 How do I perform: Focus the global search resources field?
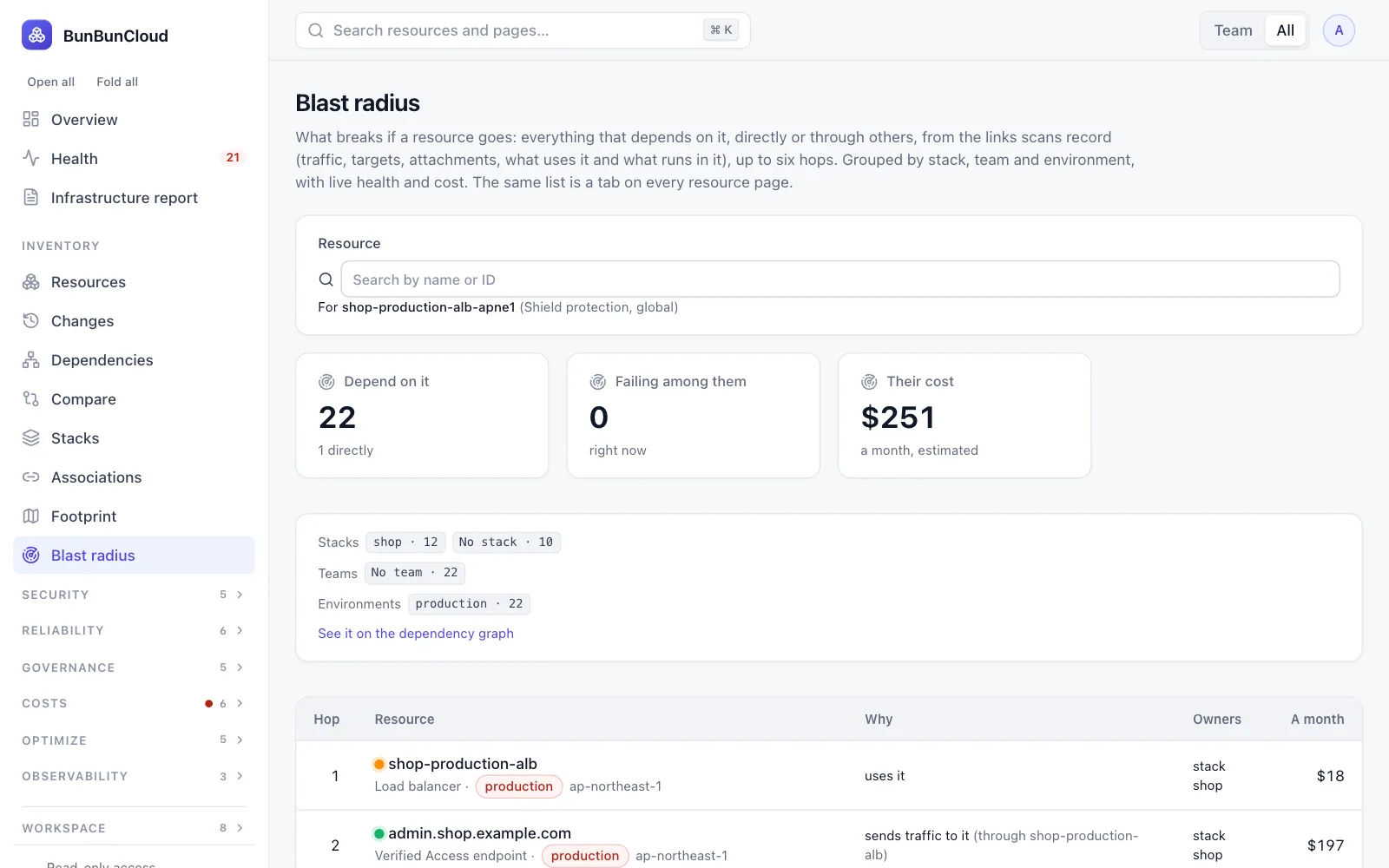[x=523, y=30]
